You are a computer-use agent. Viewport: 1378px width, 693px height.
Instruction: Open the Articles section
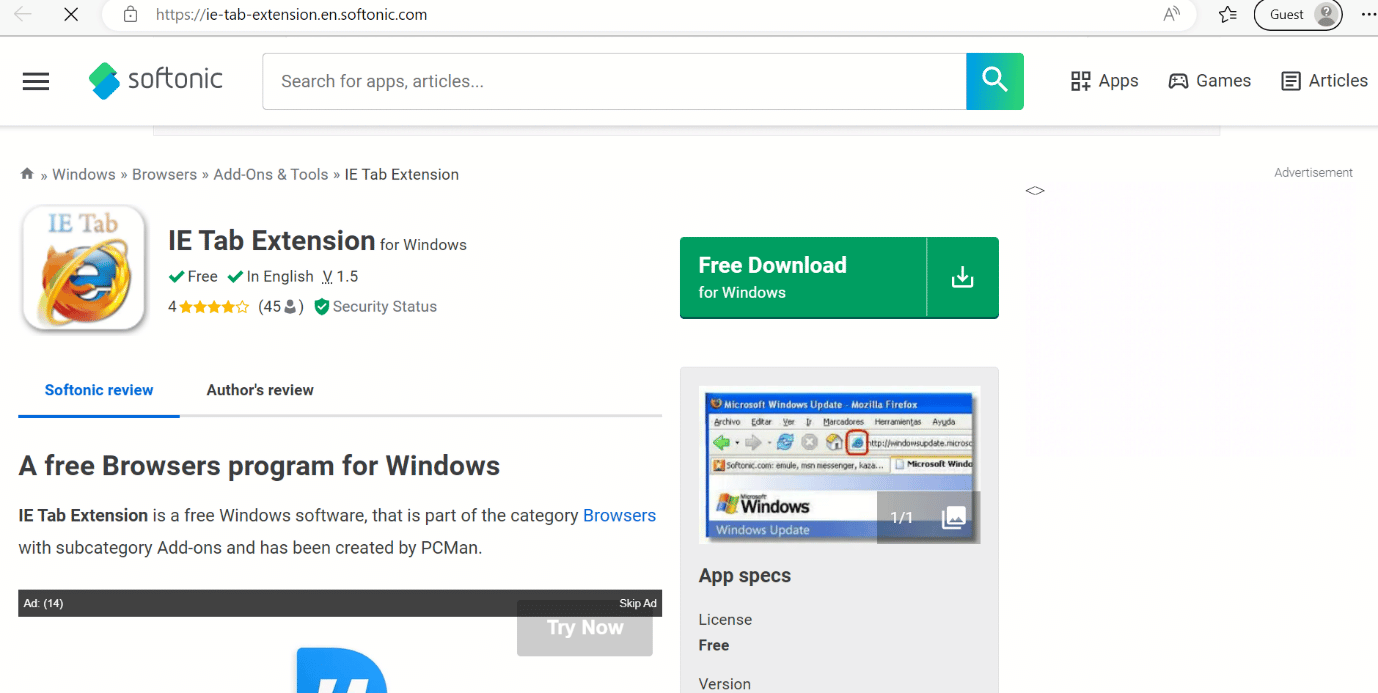[1324, 81]
